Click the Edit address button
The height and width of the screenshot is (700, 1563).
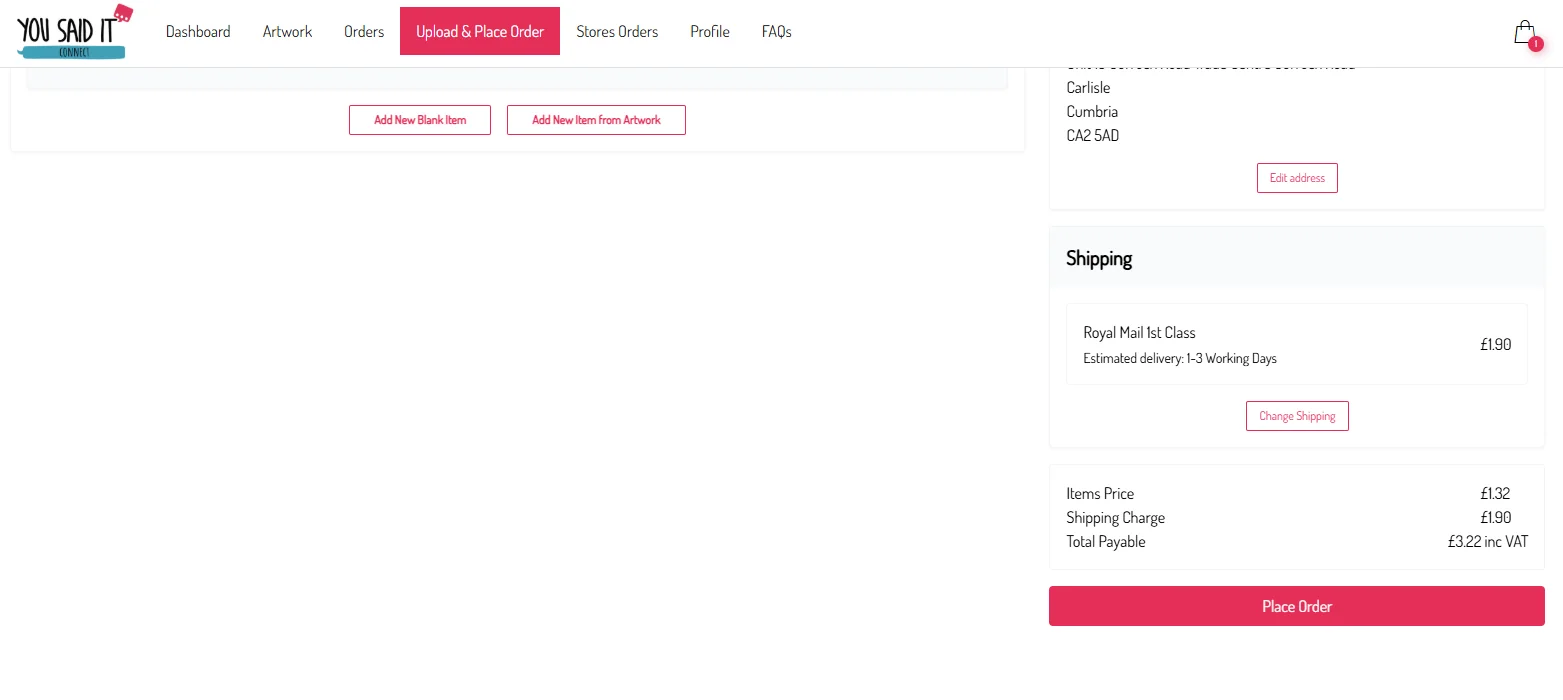(1297, 178)
